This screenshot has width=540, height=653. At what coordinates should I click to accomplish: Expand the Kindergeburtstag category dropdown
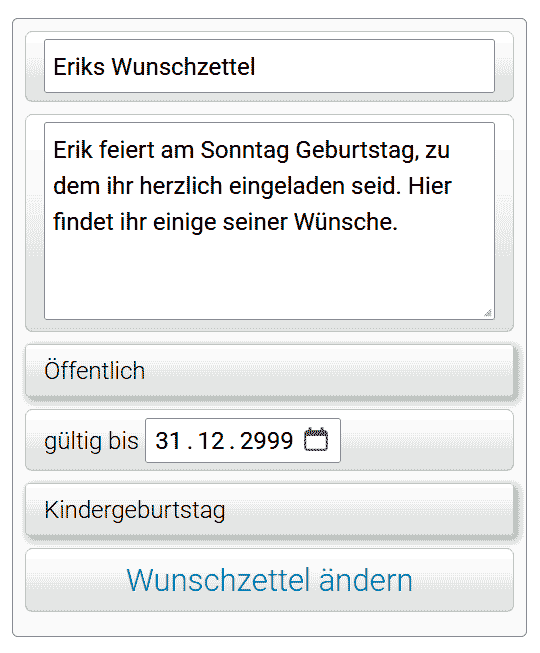tap(269, 510)
